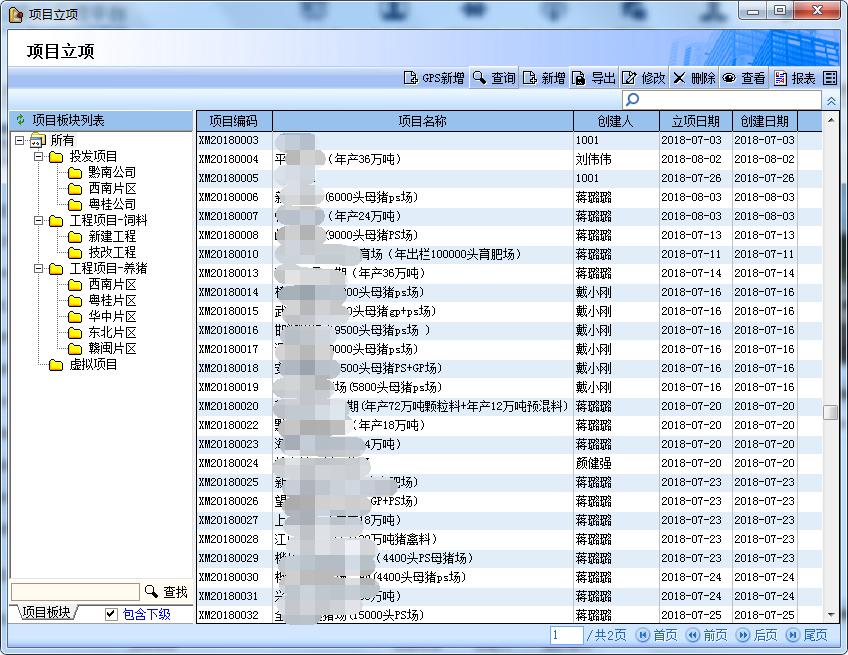Collapse the 投发项目 tree node
Screen dimensions: 848x655
pos(37,157)
